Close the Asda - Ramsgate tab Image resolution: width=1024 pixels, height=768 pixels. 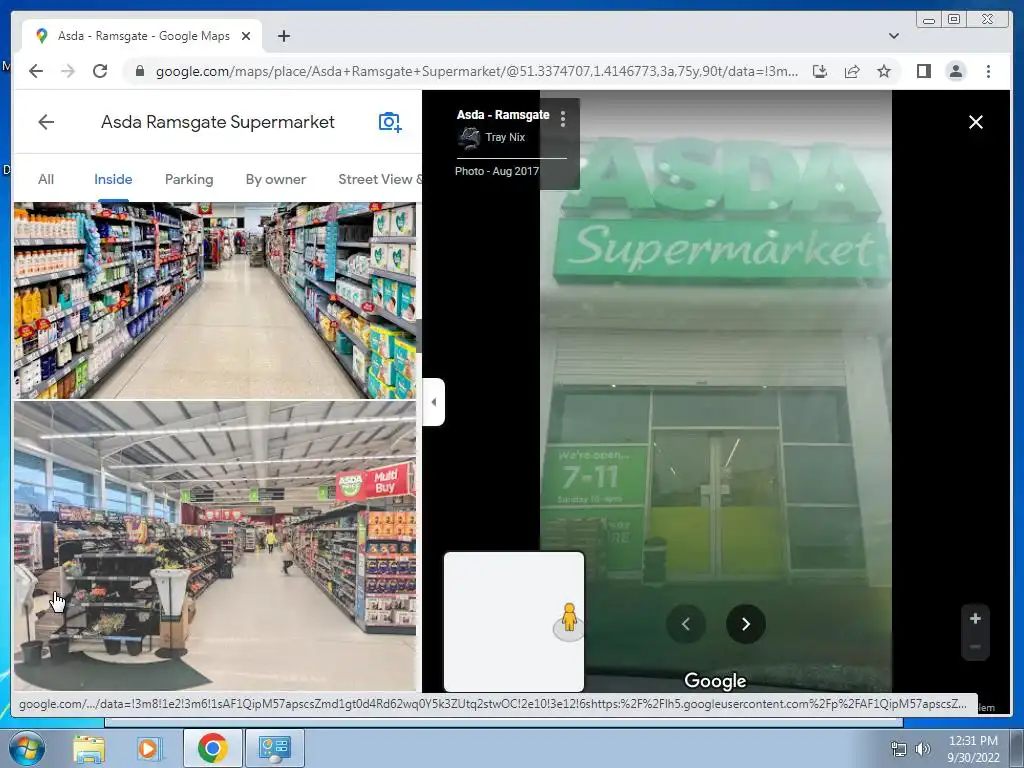pyautogui.click(x=246, y=36)
